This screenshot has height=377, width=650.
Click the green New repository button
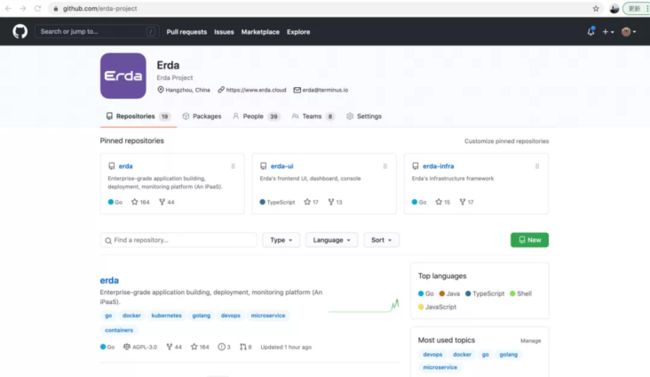529,240
